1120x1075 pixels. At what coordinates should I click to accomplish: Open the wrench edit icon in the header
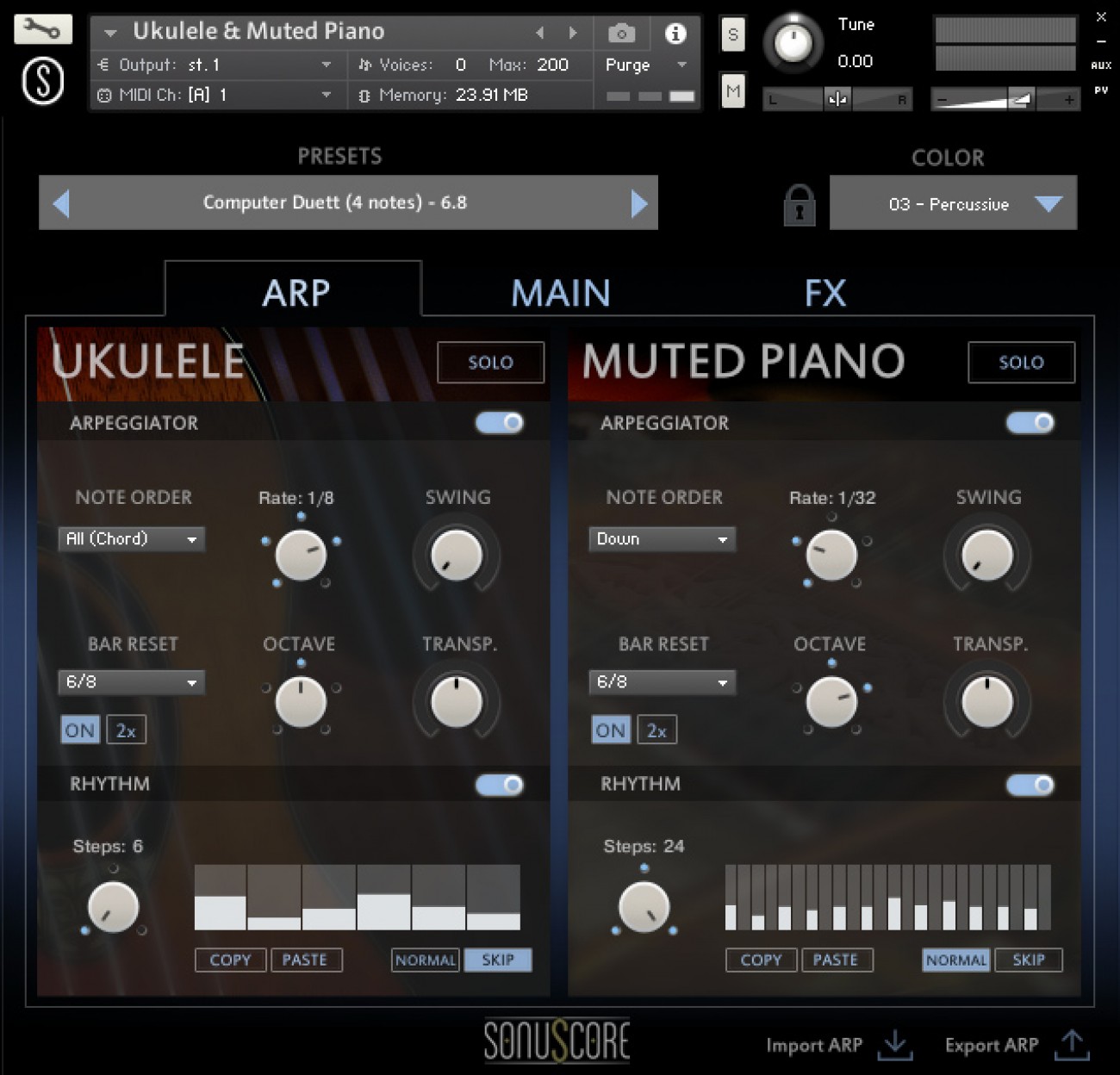click(41, 28)
